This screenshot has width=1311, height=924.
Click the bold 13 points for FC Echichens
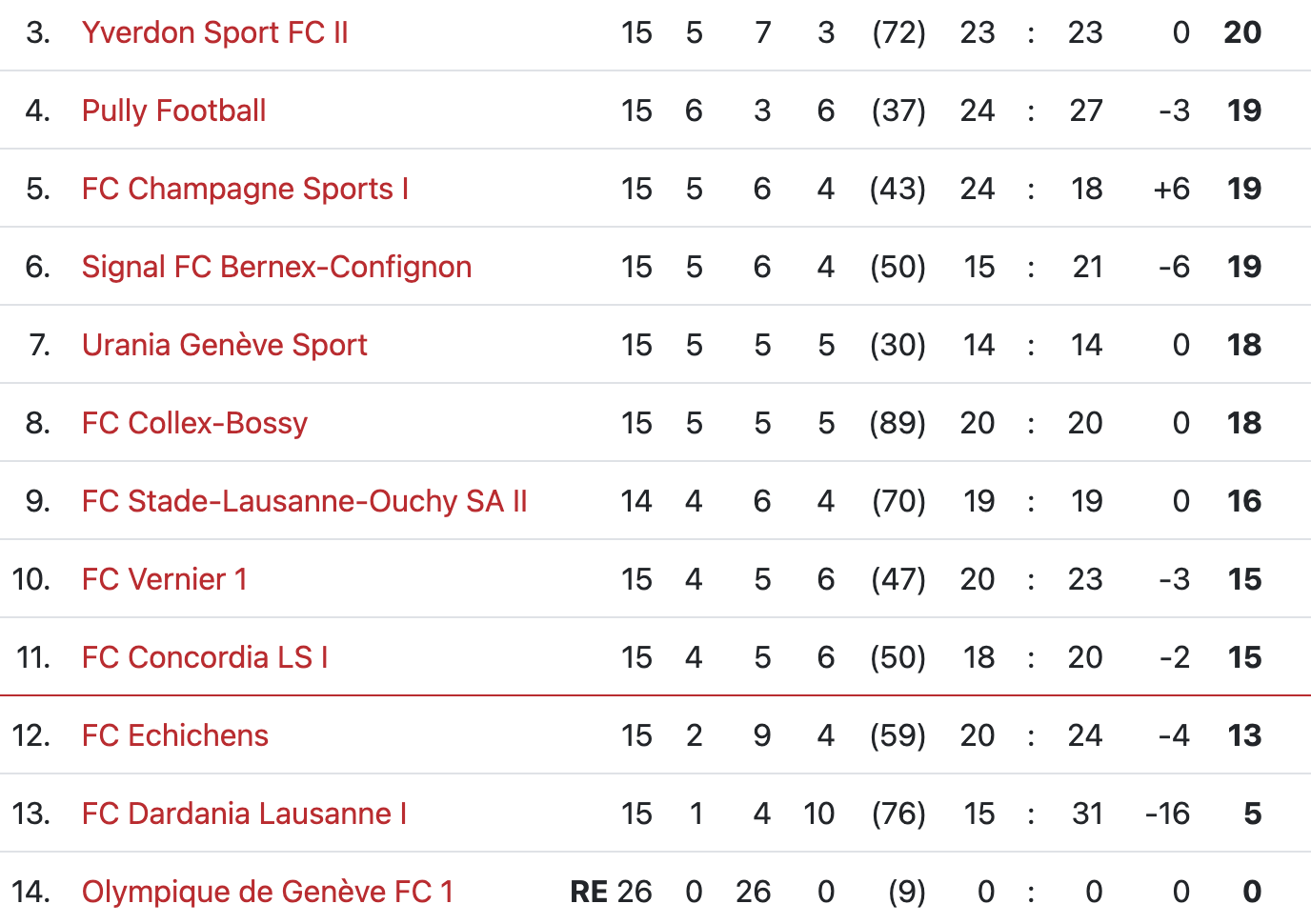(x=1244, y=736)
